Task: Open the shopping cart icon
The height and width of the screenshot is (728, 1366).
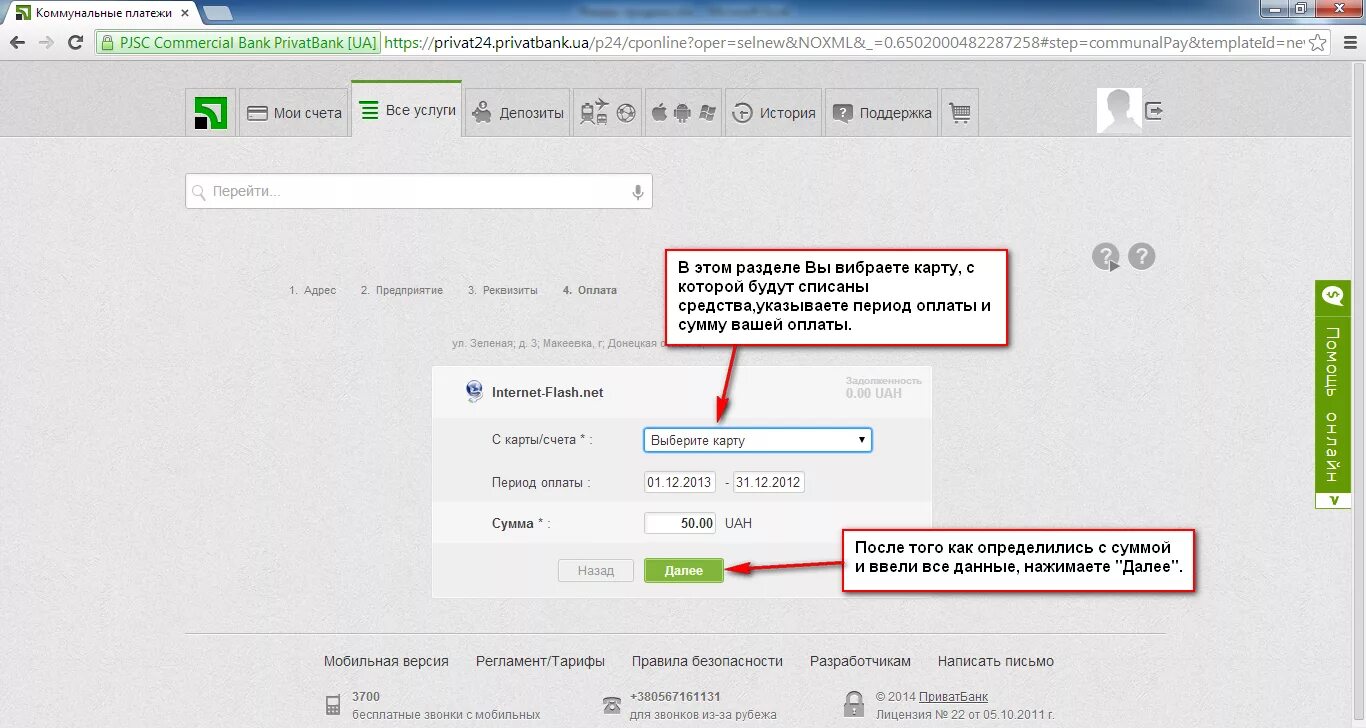Action: click(960, 112)
